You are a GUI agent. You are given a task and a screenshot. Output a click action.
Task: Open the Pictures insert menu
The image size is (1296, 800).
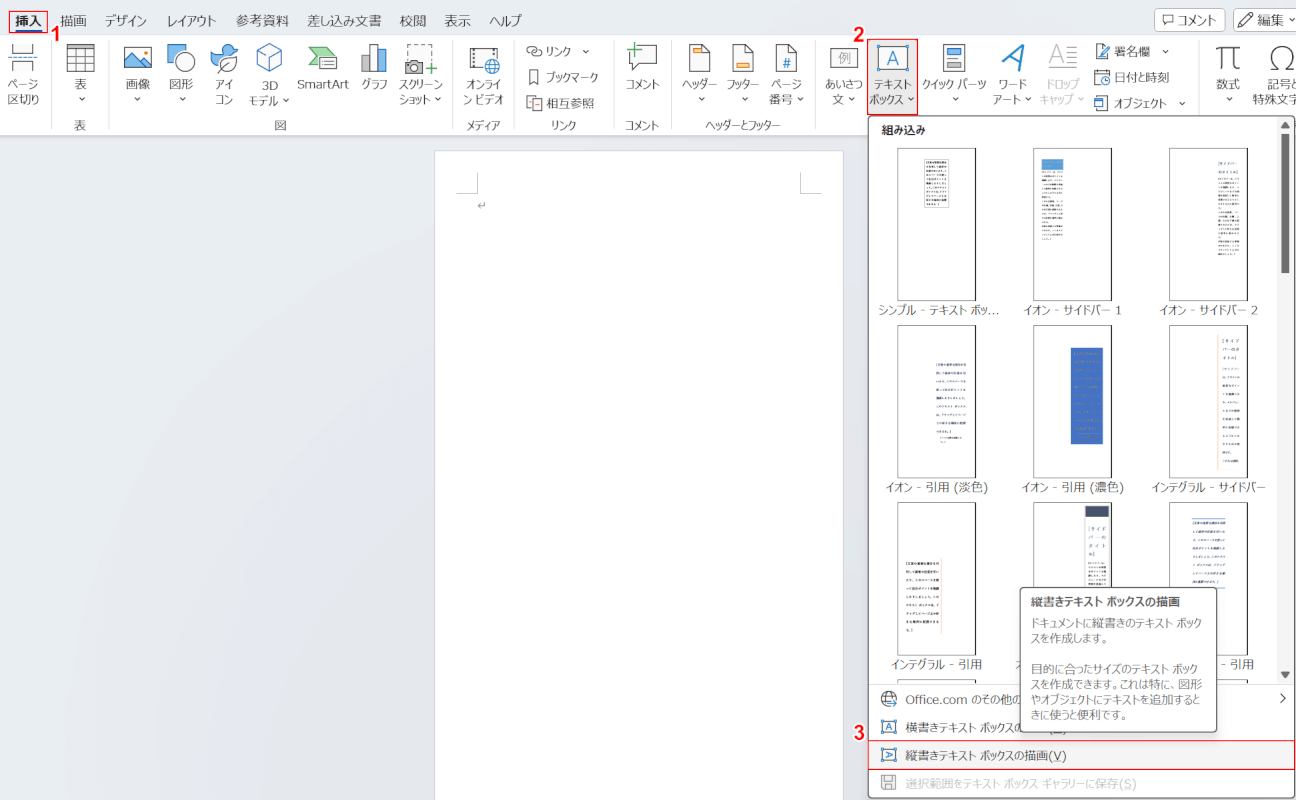[138, 75]
